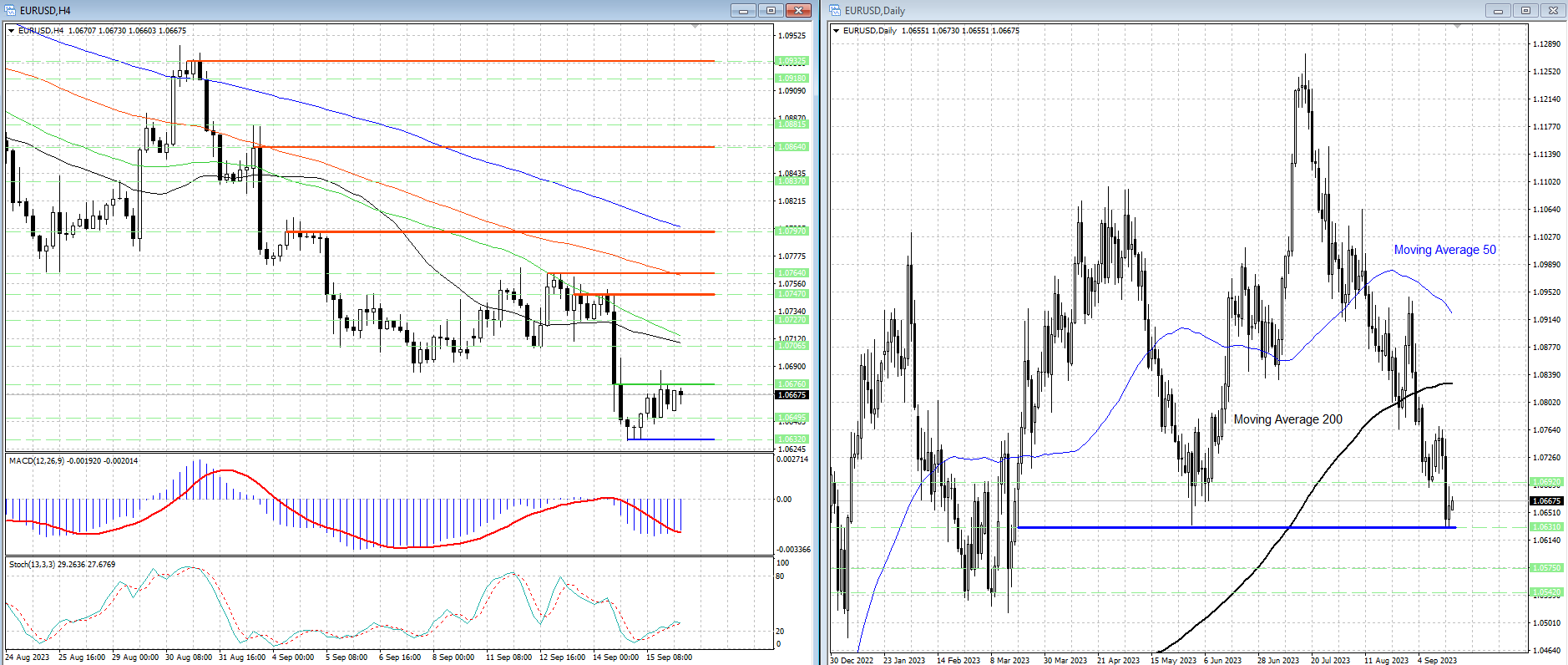Select the "Moving Average 200" text label

[1287, 419]
